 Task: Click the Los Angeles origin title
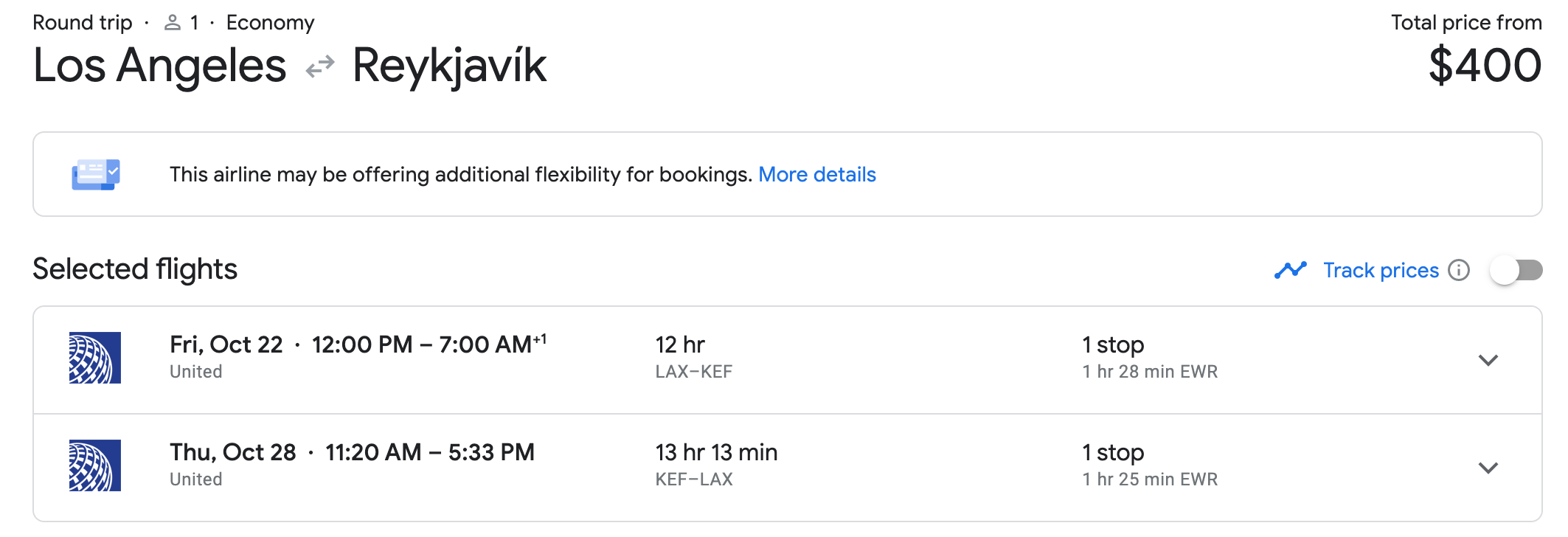click(159, 66)
